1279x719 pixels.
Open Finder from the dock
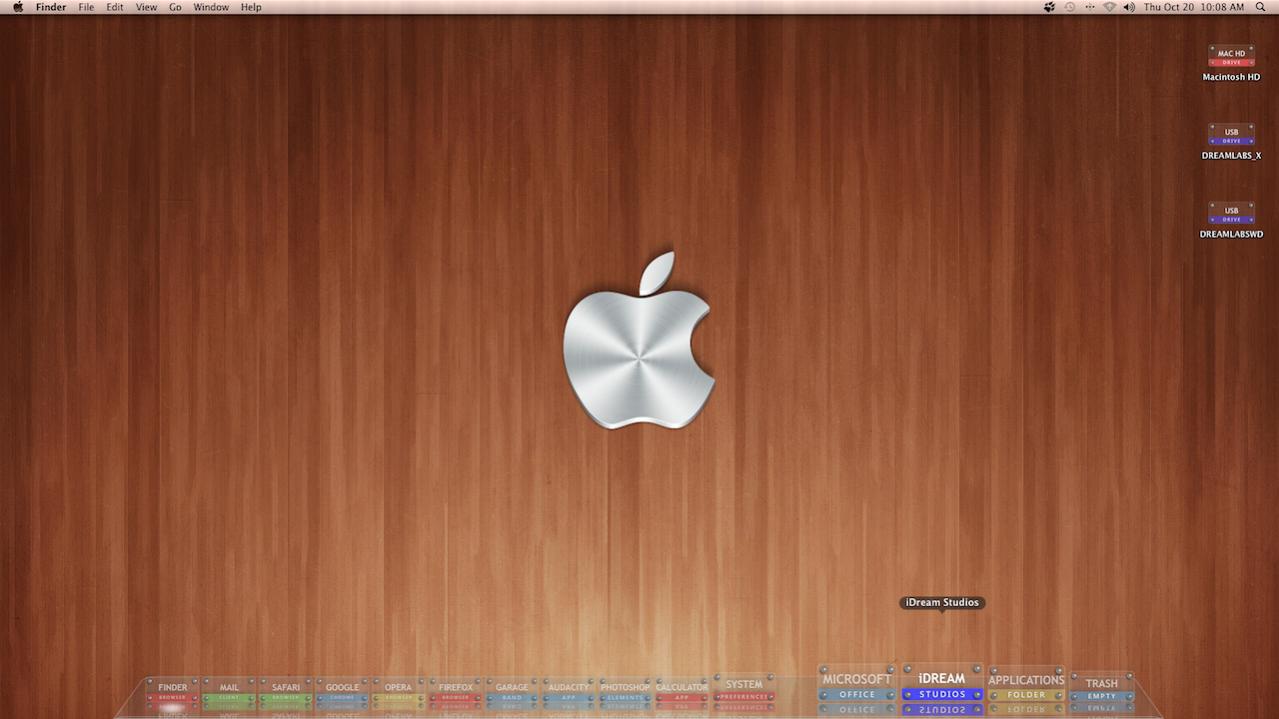[x=173, y=691]
